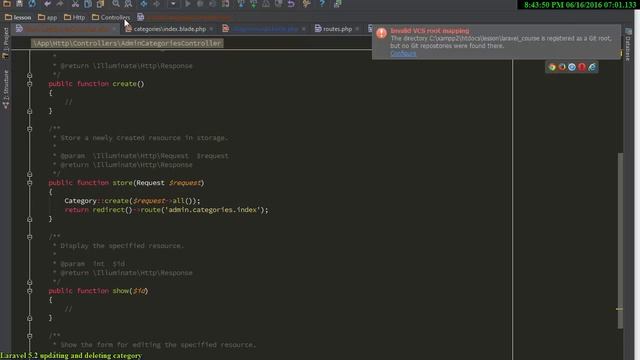This screenshot has height=360, width=640.
Task: Click 'Category::create' in store method
Action: tap(96, 201)
